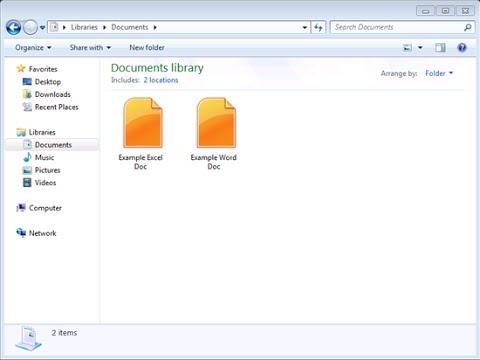The width and height of the screenshot is (480, 360).
Task: Open Help with the question mark icon
Action: [x=462, y=48]
